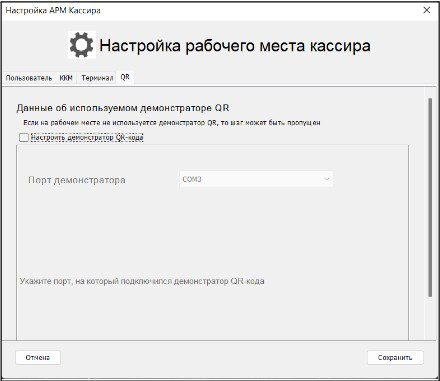Click the gear settings icon in header
Viewport: 440px width, 381px height.
coord(82,45)
